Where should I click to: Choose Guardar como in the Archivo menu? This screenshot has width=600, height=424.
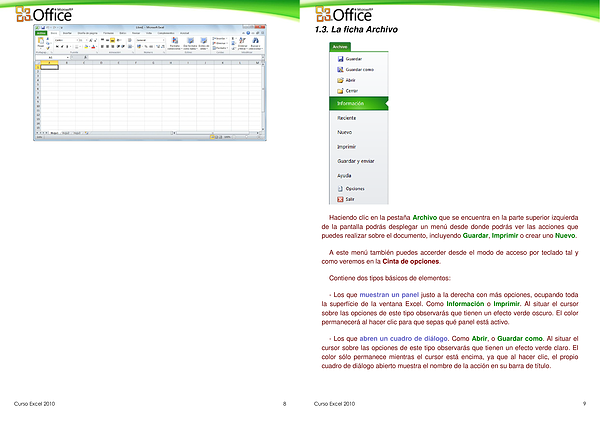point(355,70)
